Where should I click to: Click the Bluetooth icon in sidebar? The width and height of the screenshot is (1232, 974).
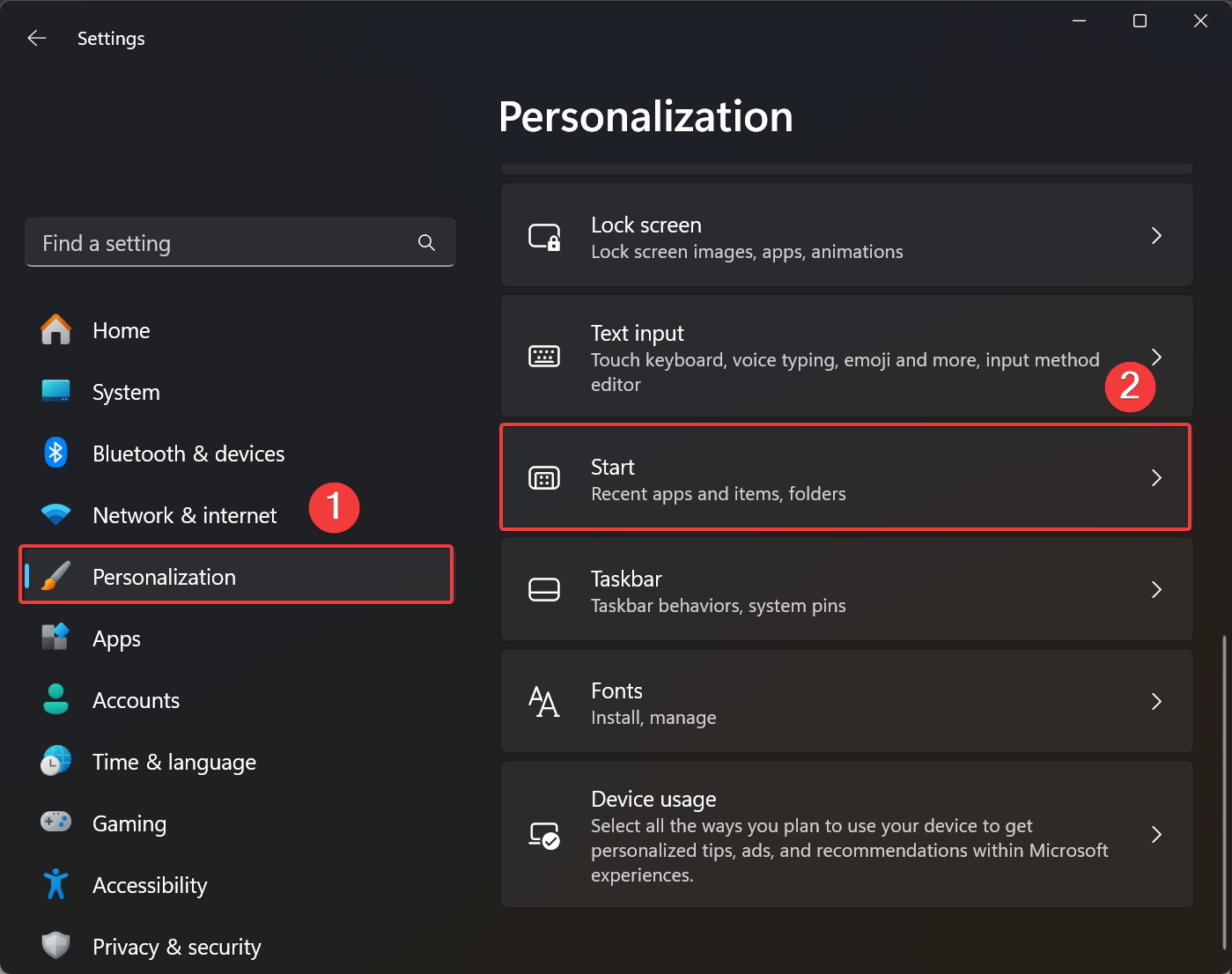(x=55, y=453)
